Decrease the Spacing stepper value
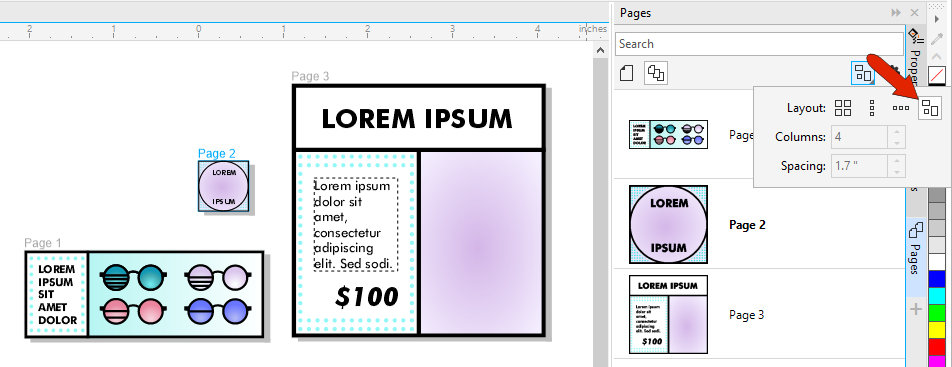 pyautogui.click(x=897, y=171)
